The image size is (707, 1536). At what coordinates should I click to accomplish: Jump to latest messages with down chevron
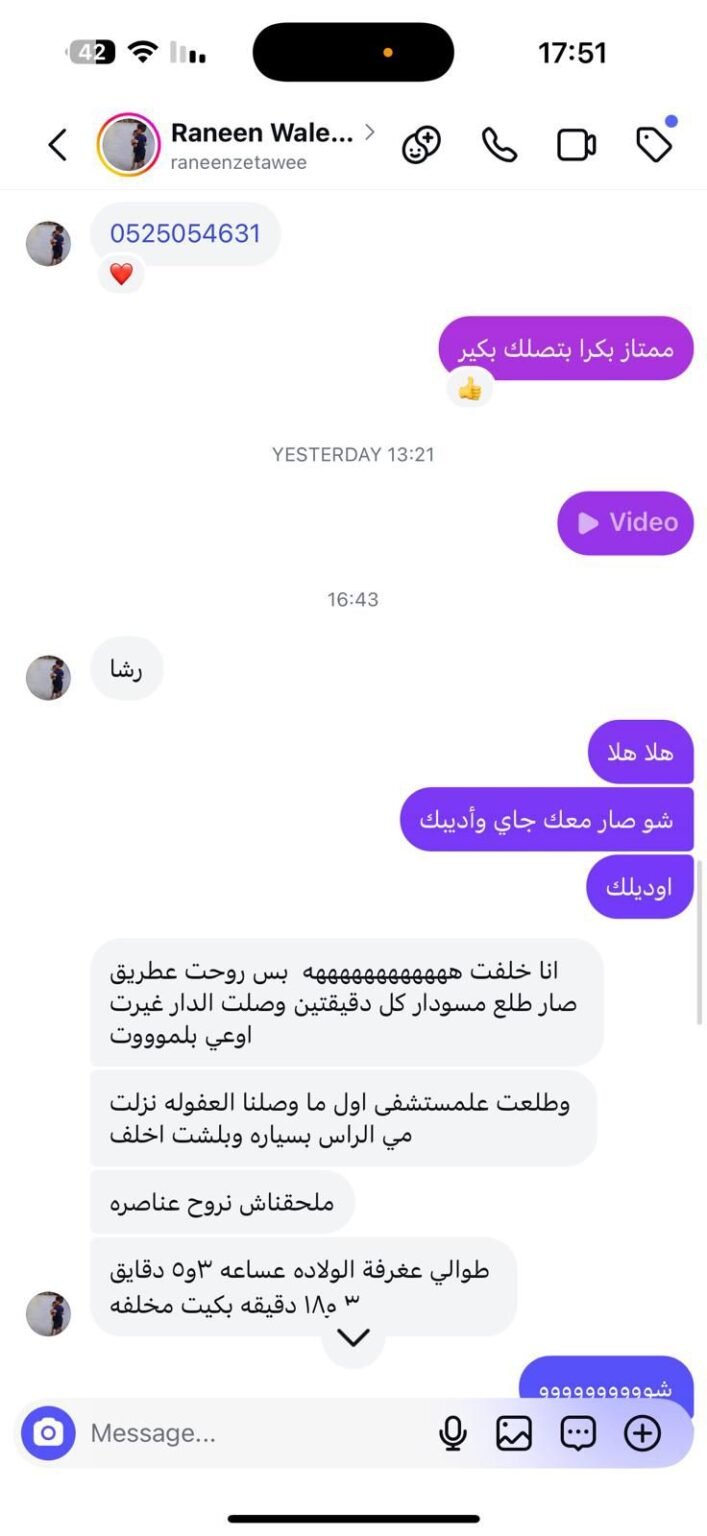point(353,1337)
